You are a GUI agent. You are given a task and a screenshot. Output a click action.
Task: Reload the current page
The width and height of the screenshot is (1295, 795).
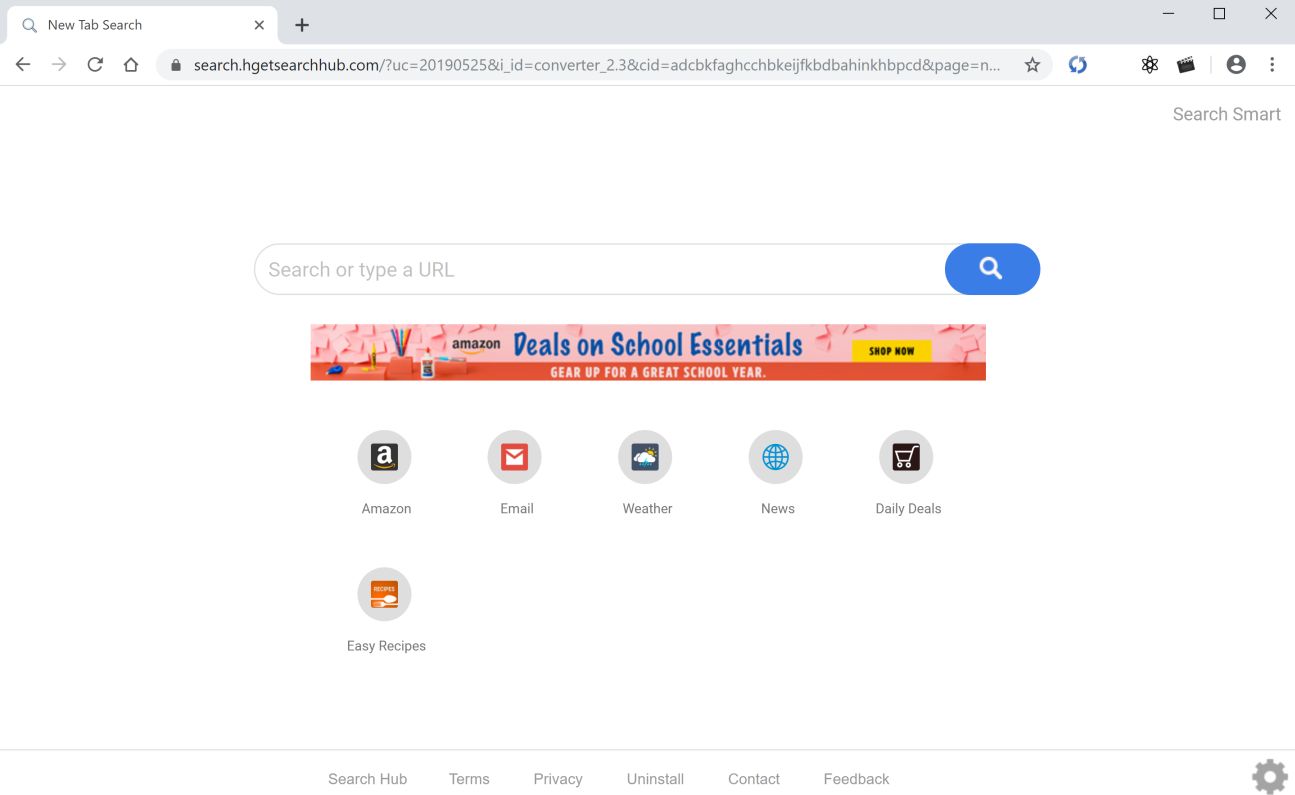(95, 65)
